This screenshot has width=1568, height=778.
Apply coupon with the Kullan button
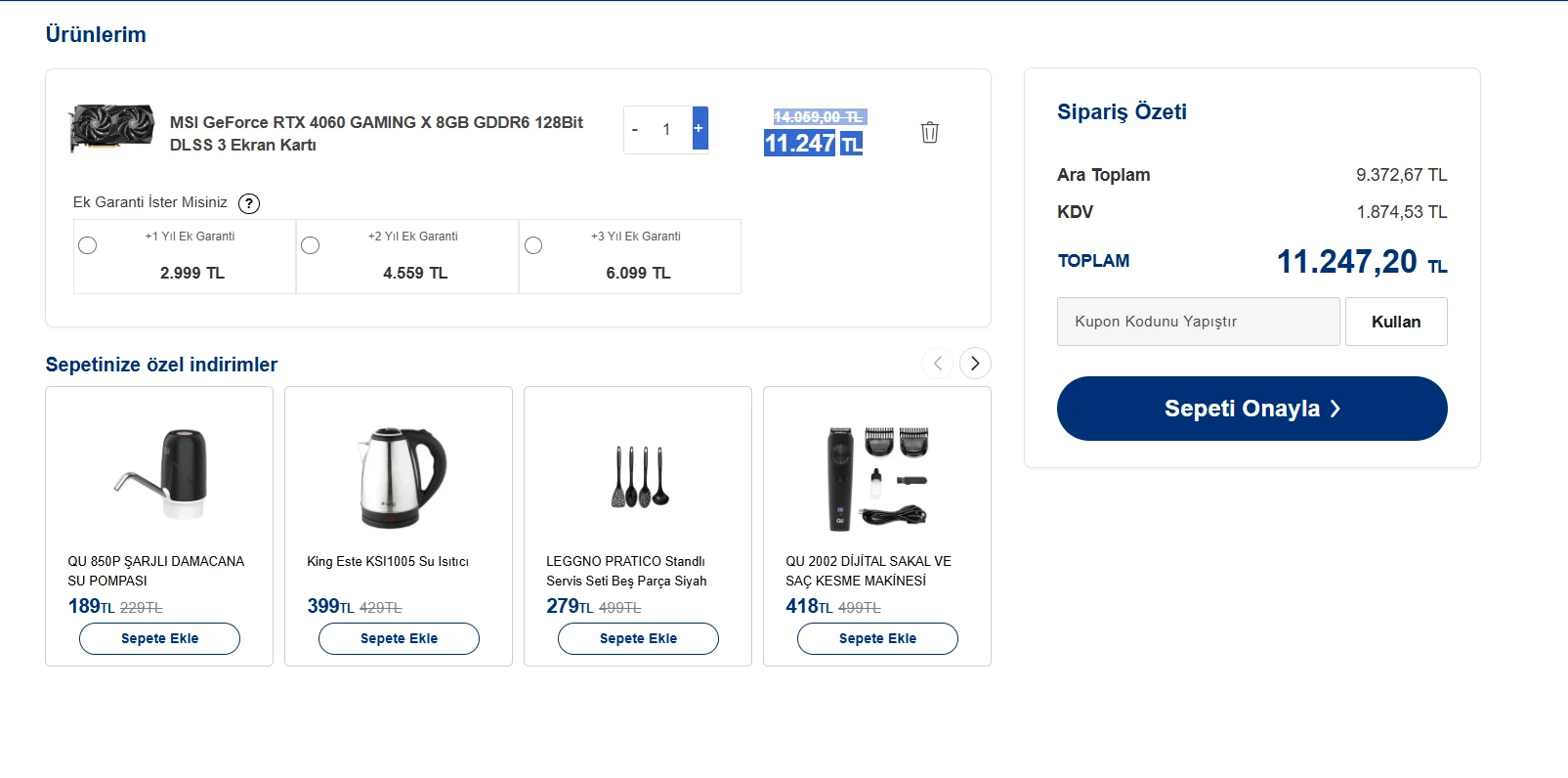pos(1395,322)
